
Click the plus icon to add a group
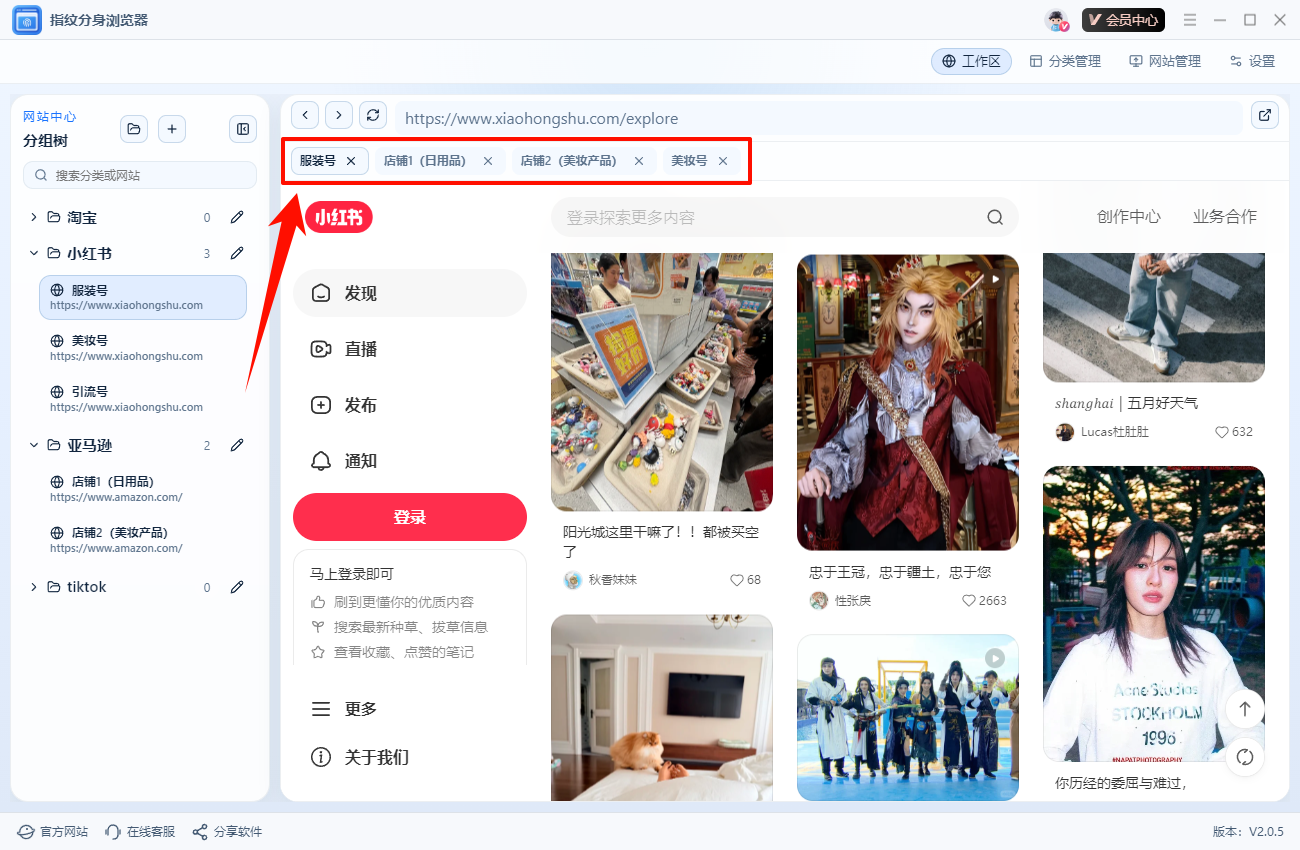[172, 129]
